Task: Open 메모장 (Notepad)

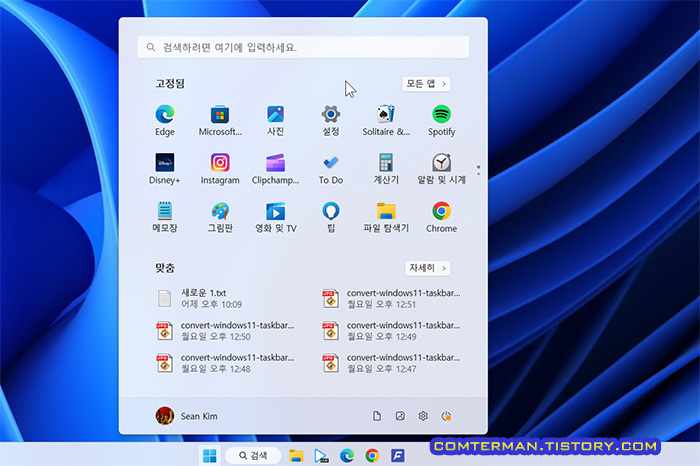Action: click(165, 217)
